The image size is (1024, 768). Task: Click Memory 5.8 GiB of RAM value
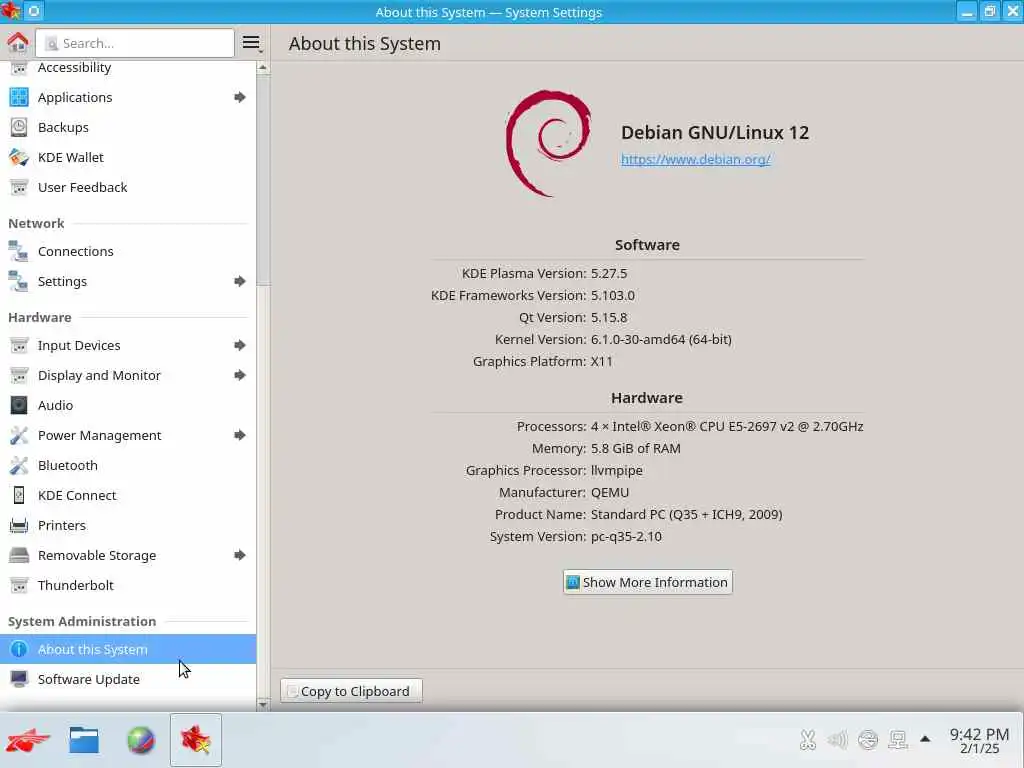click(x=635, y=449)
